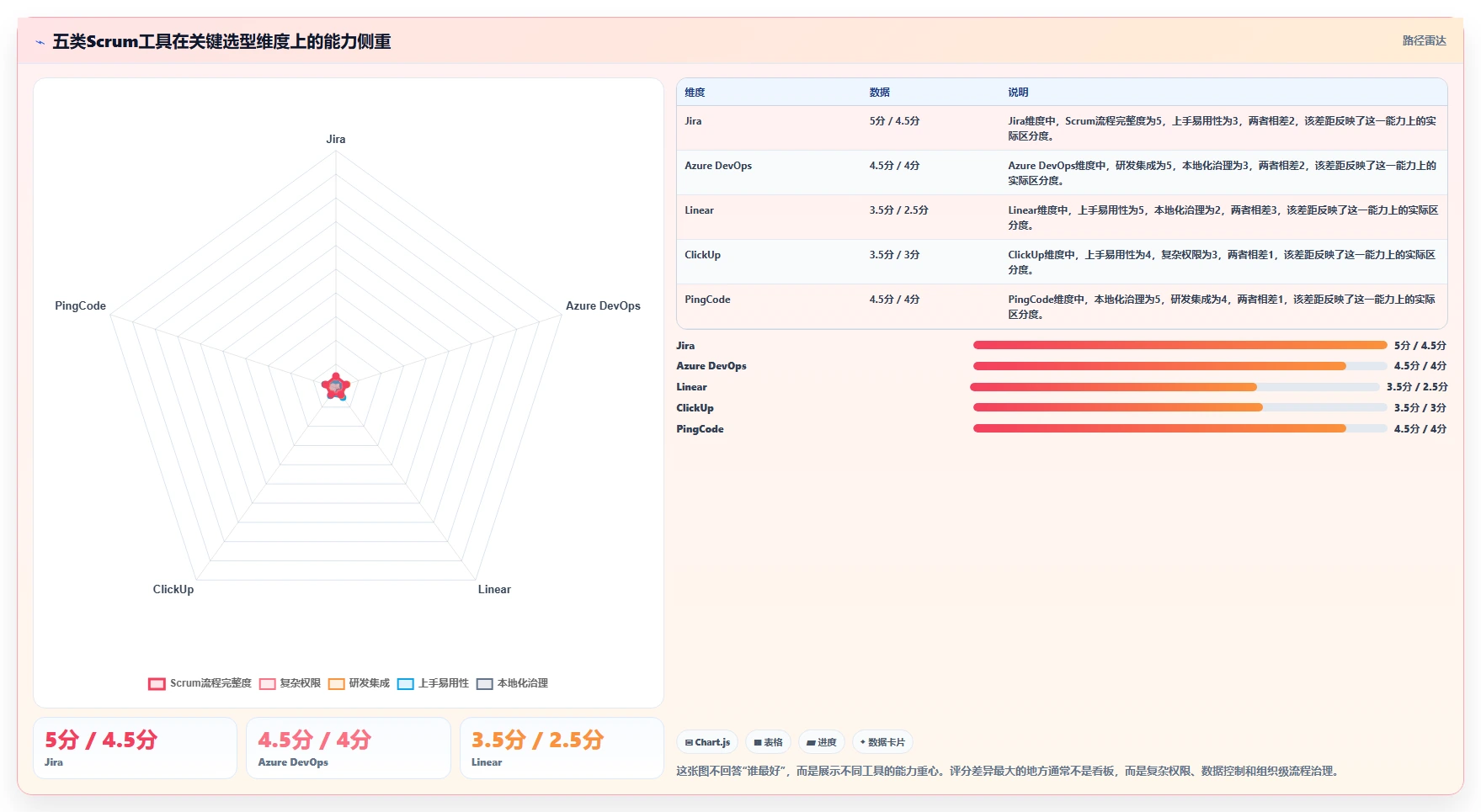Image resolution: width=1481 pixels, height=812 pixels.
Task: Toggle 本地化治理 legend series
Action: pos(512,683)
